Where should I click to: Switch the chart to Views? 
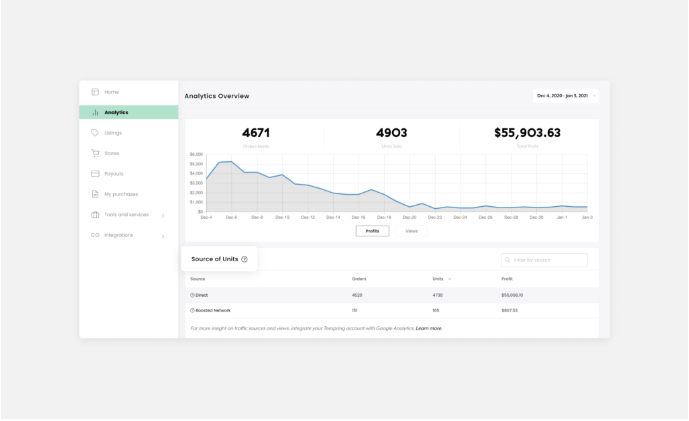click(x=411, y=231)
